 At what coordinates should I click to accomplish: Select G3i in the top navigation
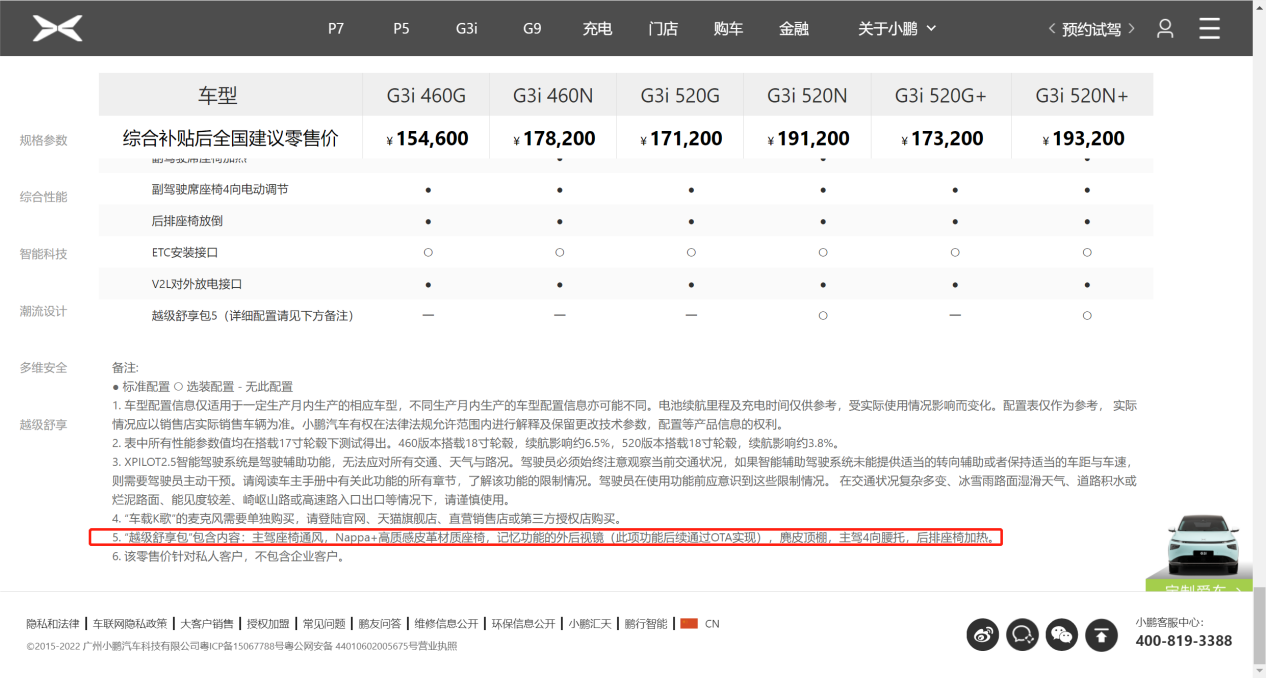point(467,28)
